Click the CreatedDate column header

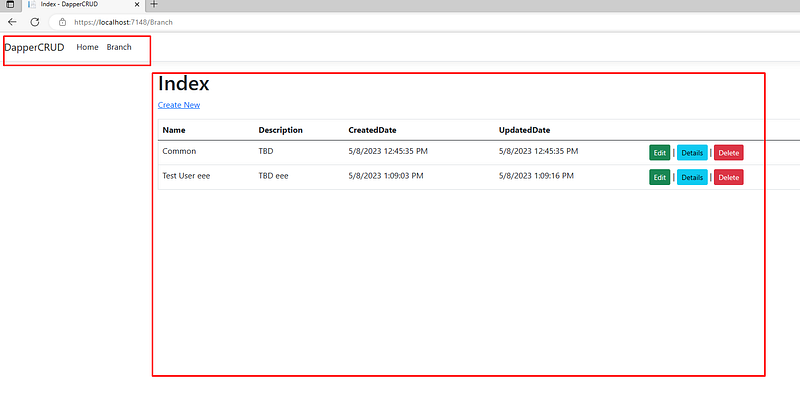click(x=372, y=130)
